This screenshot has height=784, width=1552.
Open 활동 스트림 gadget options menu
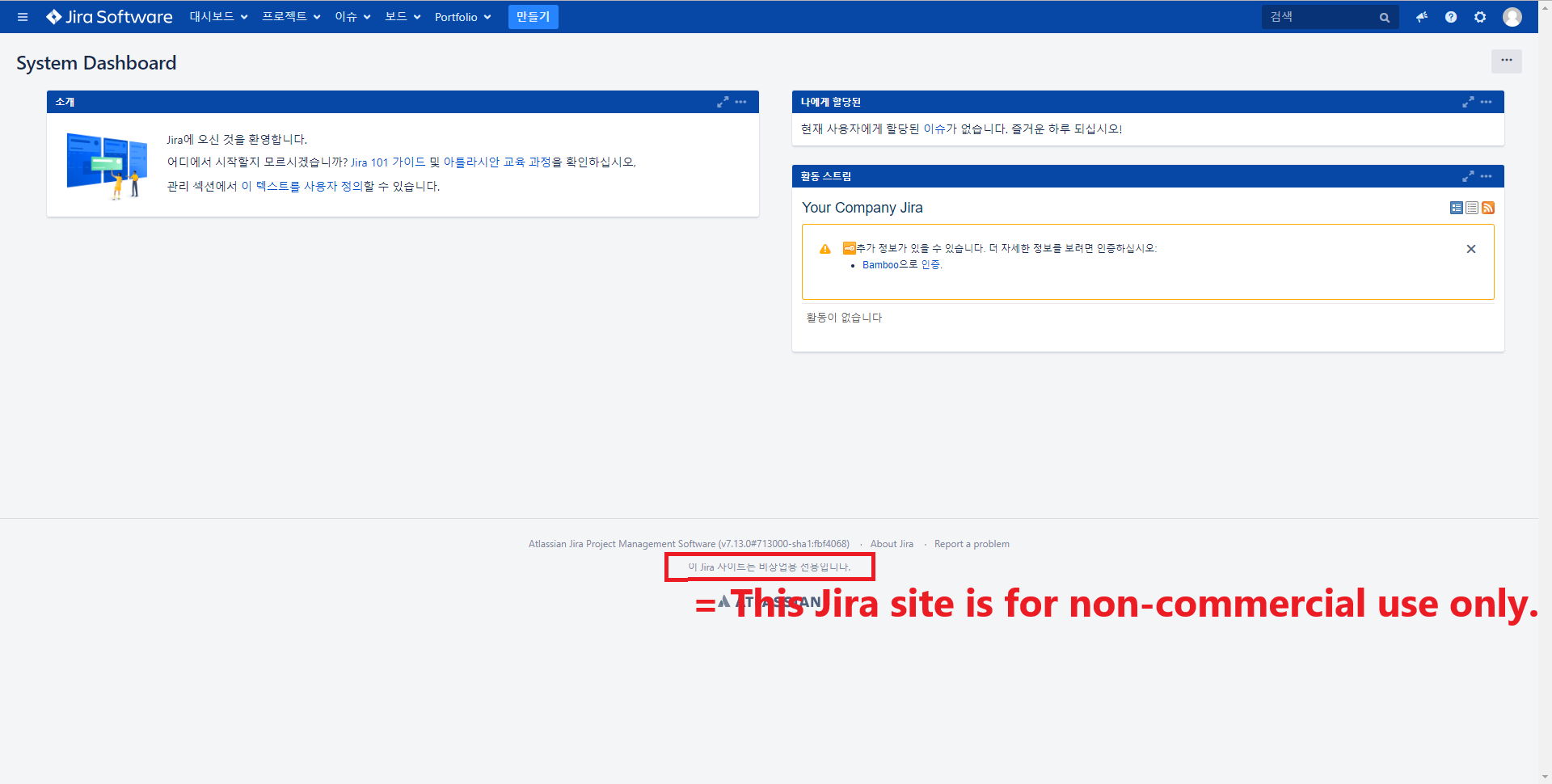tap(1486, 176)
